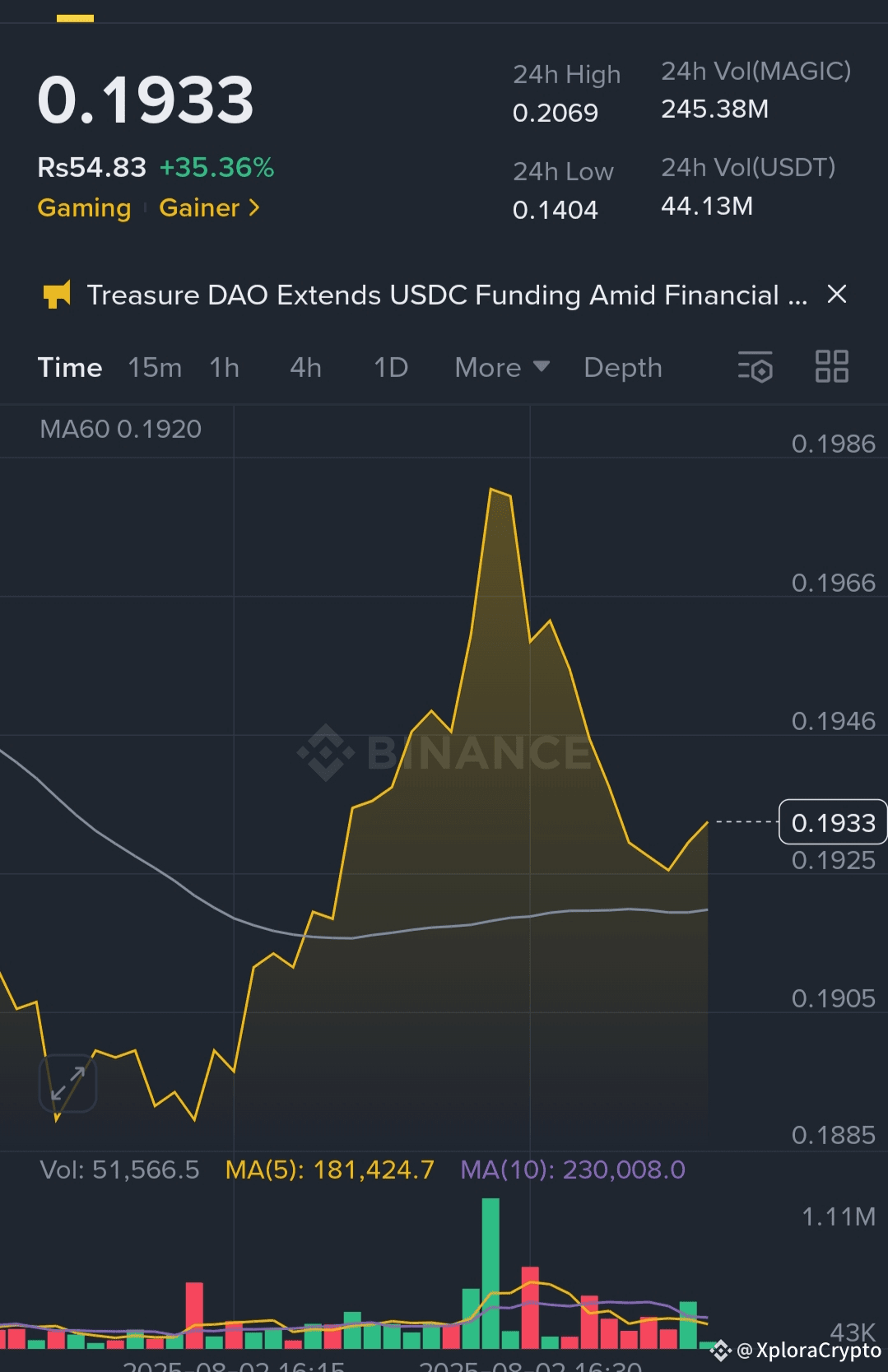Tap the MA(5) volume indicator label

tap(329, 1170)
